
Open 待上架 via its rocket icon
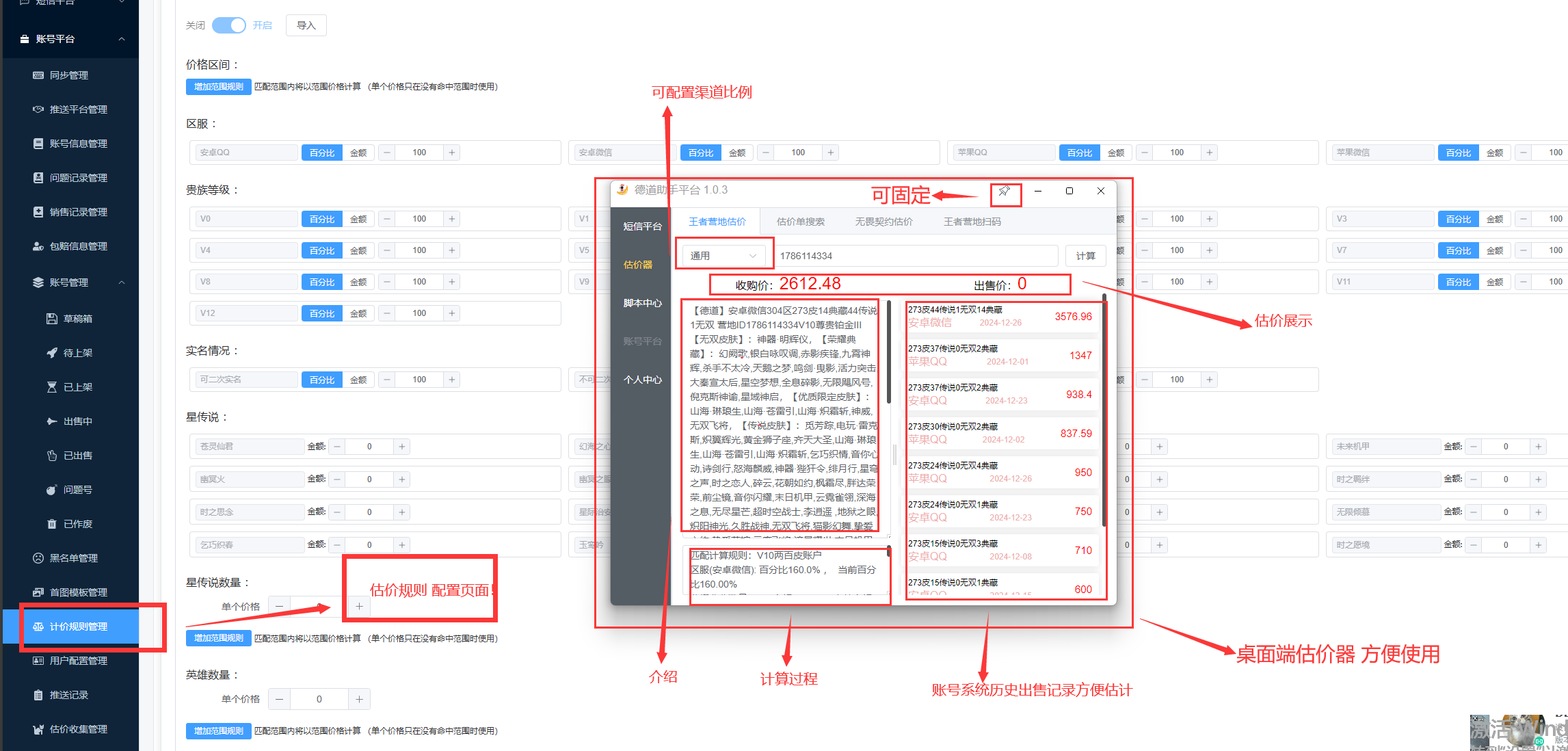pyautogui.click(x=52, y=353)
